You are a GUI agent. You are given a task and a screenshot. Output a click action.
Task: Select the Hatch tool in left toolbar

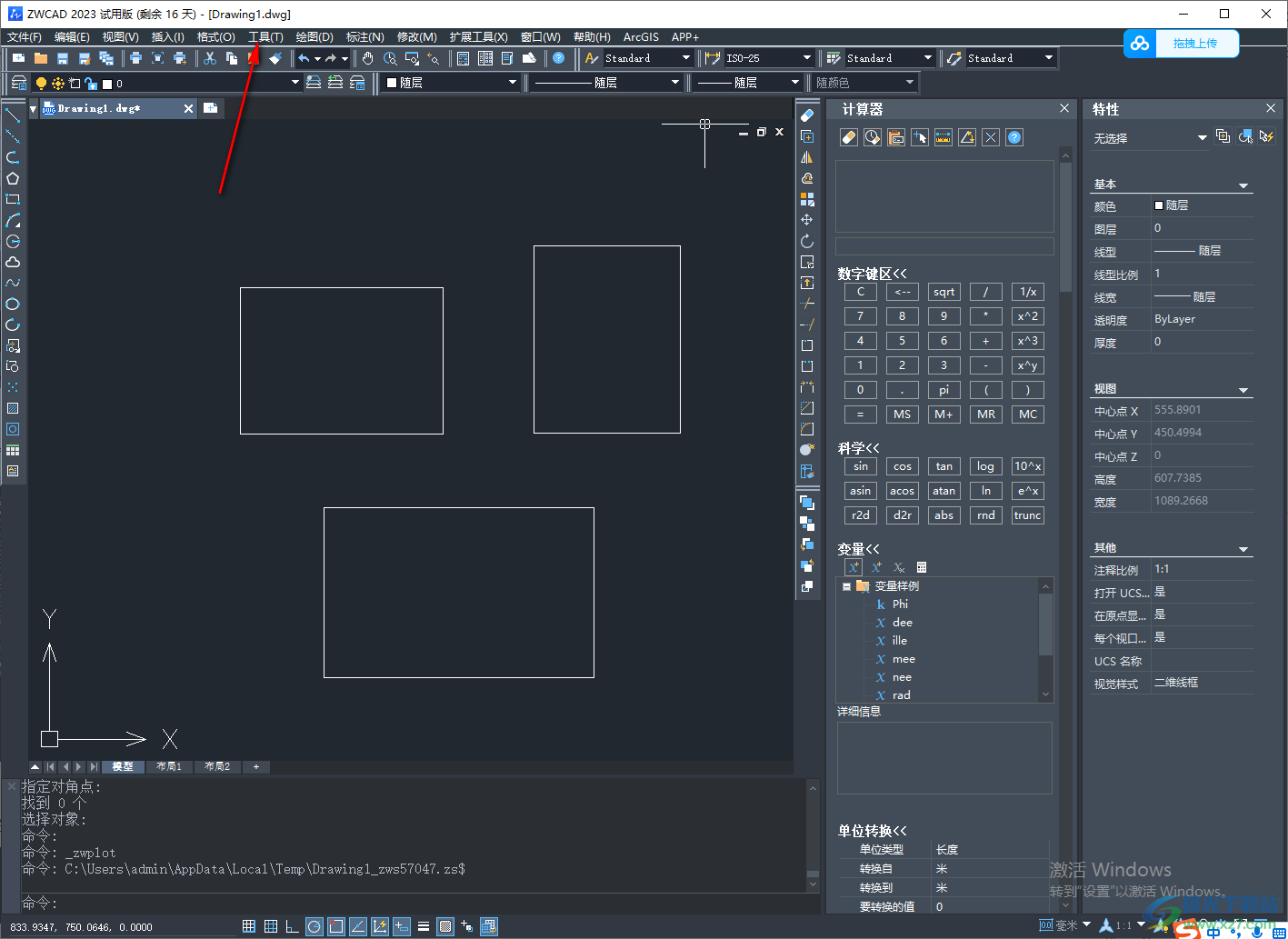[13, 408]
